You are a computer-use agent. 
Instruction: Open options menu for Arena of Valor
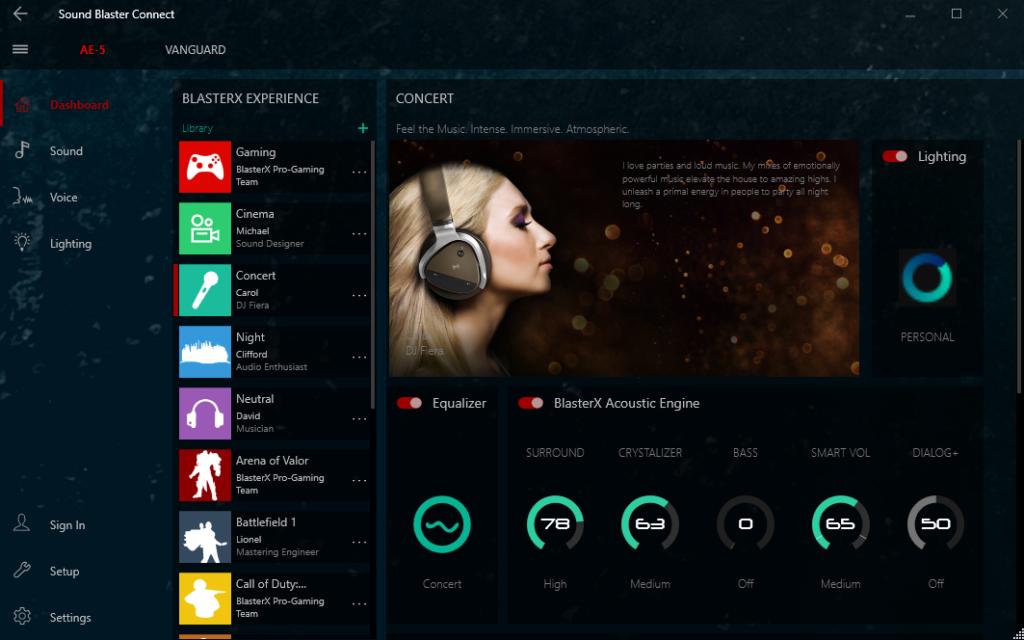tap(359, 481)
